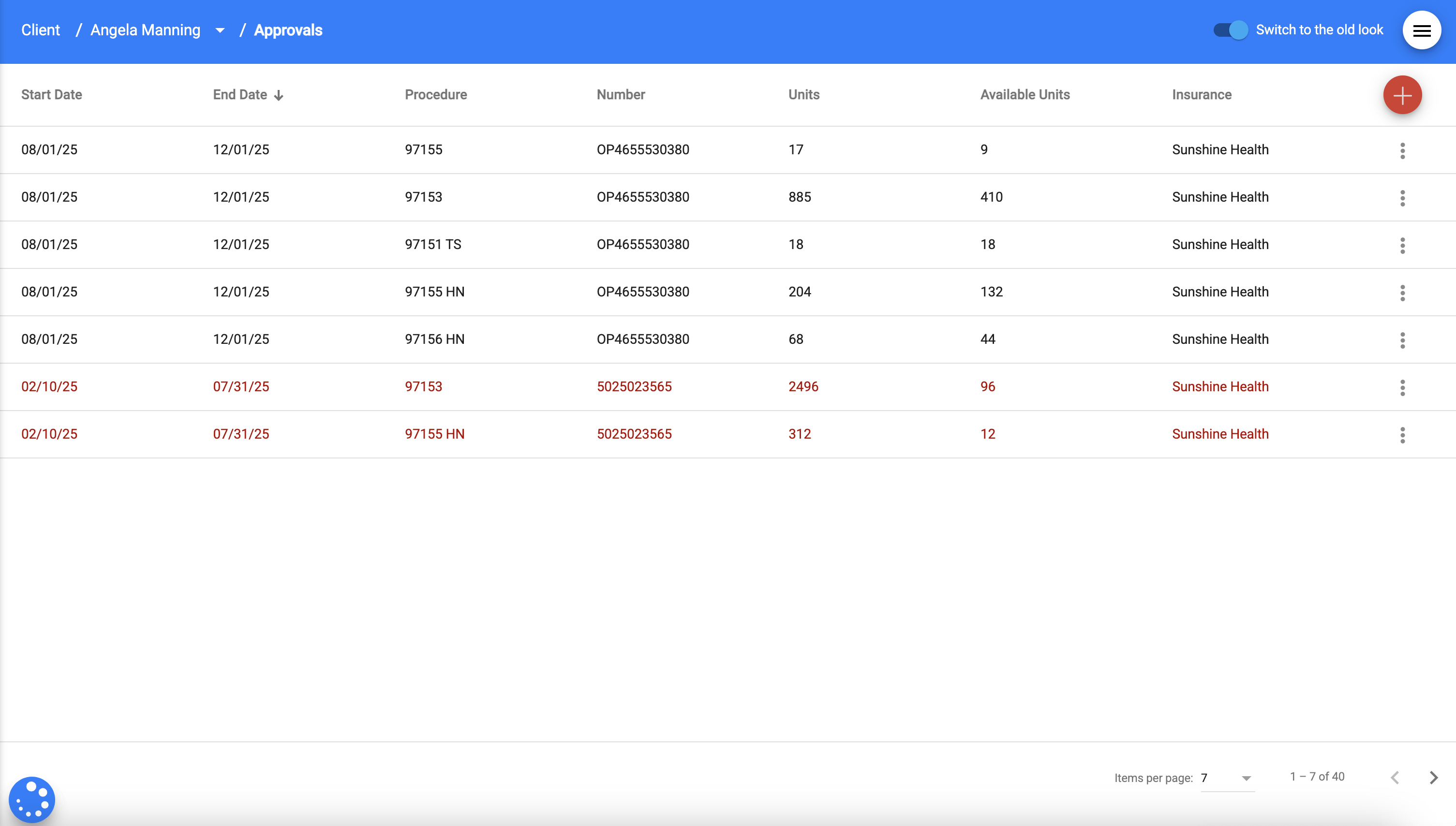Click the Client breadcrumb link
The image size is (1456, 826).
tap(40, 30)
